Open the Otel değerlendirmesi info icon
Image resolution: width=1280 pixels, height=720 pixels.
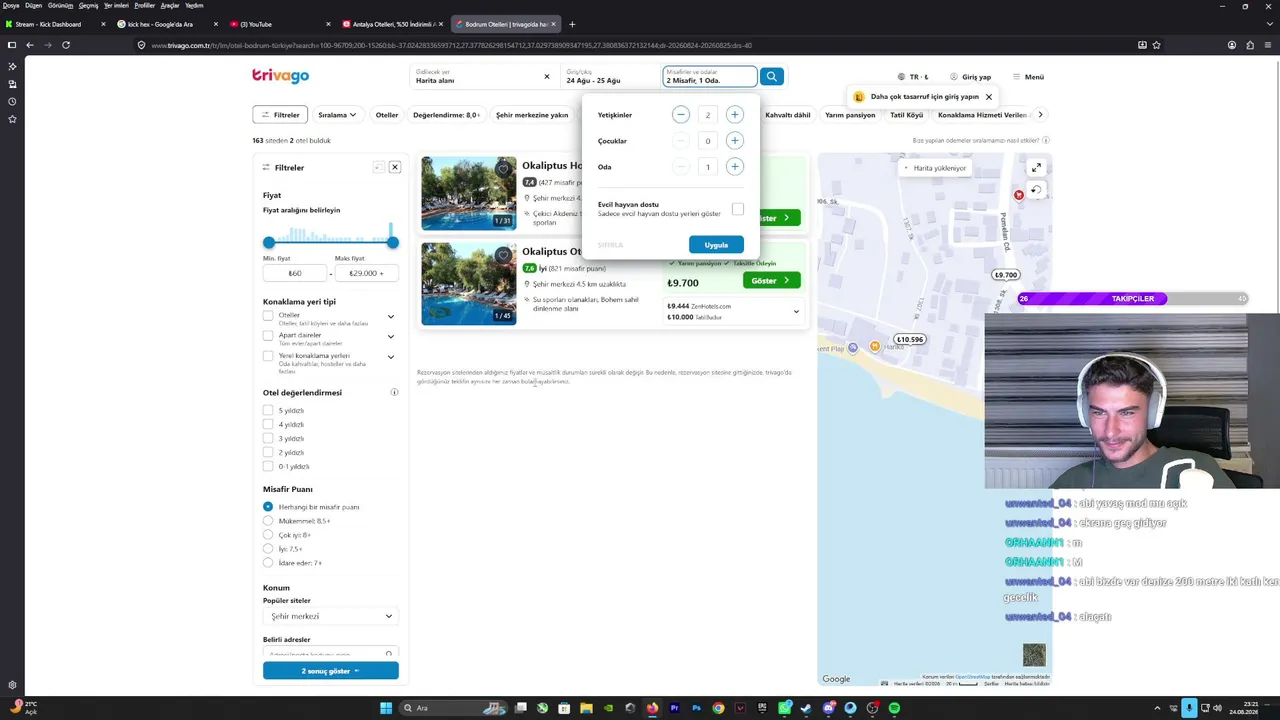[x=394, y=393]
